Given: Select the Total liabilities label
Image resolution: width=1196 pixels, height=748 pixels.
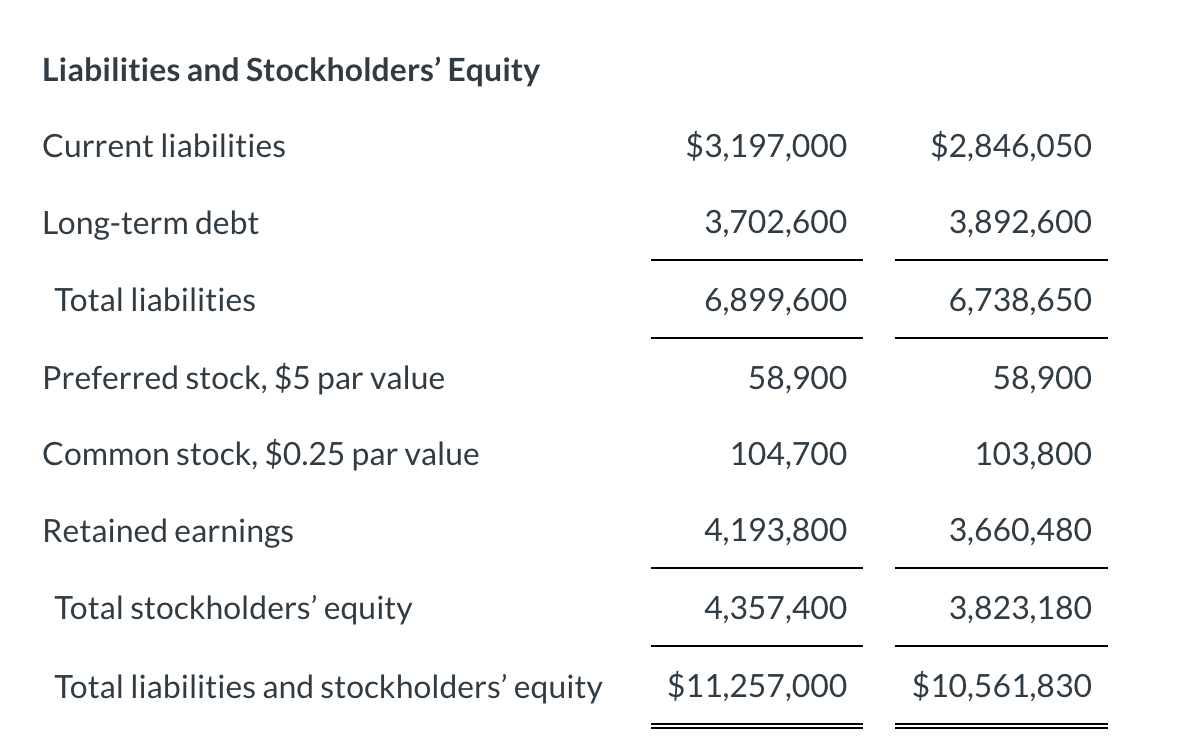Looking at the screenshot, I should (155, 300).
